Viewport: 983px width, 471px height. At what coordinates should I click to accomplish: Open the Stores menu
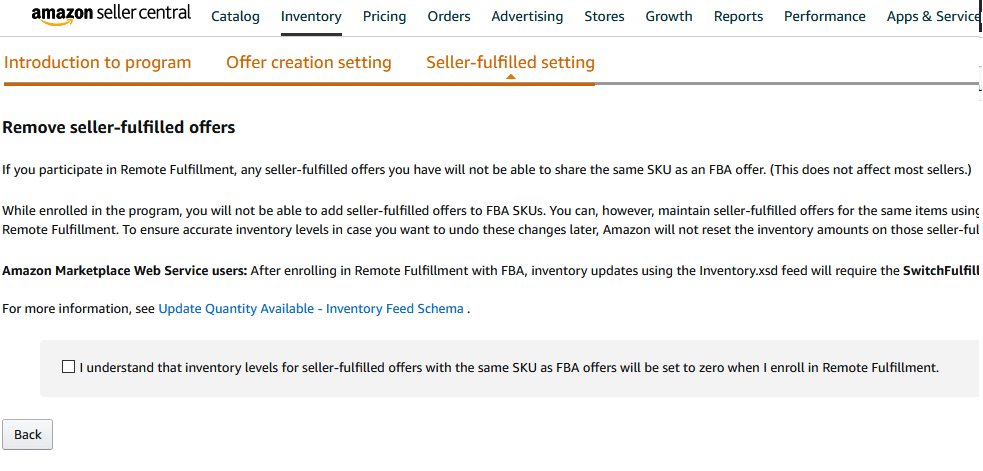coord(604,17)
